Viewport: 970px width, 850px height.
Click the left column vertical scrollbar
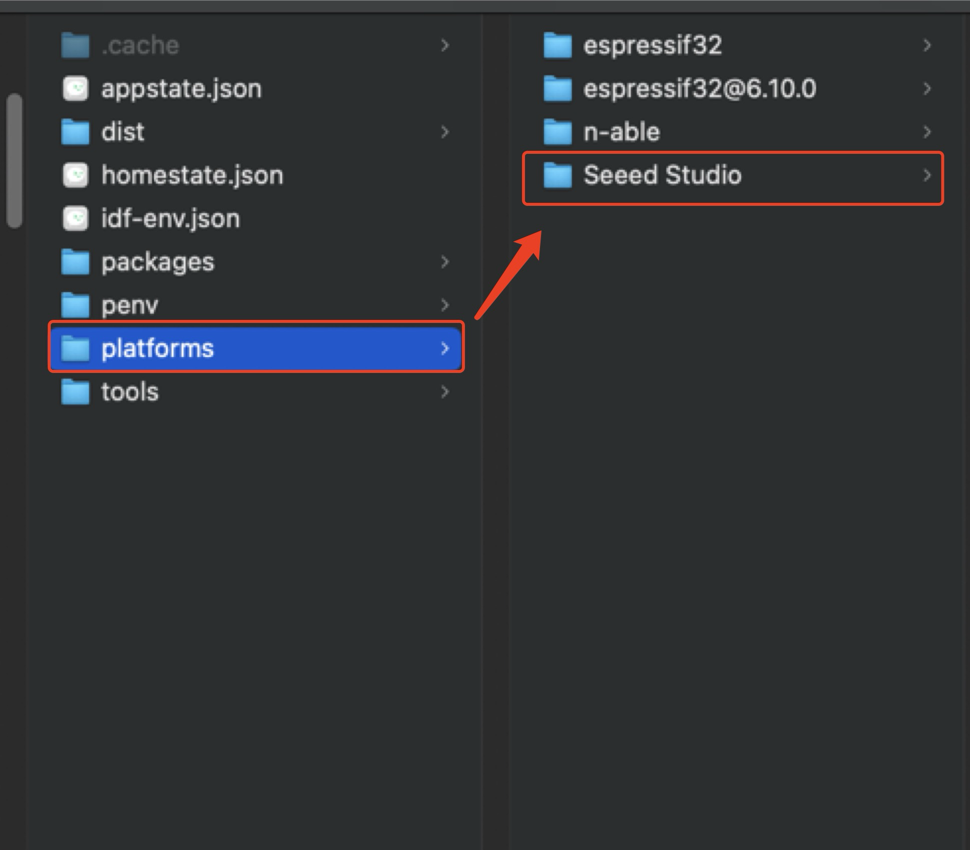coord(14,161)
